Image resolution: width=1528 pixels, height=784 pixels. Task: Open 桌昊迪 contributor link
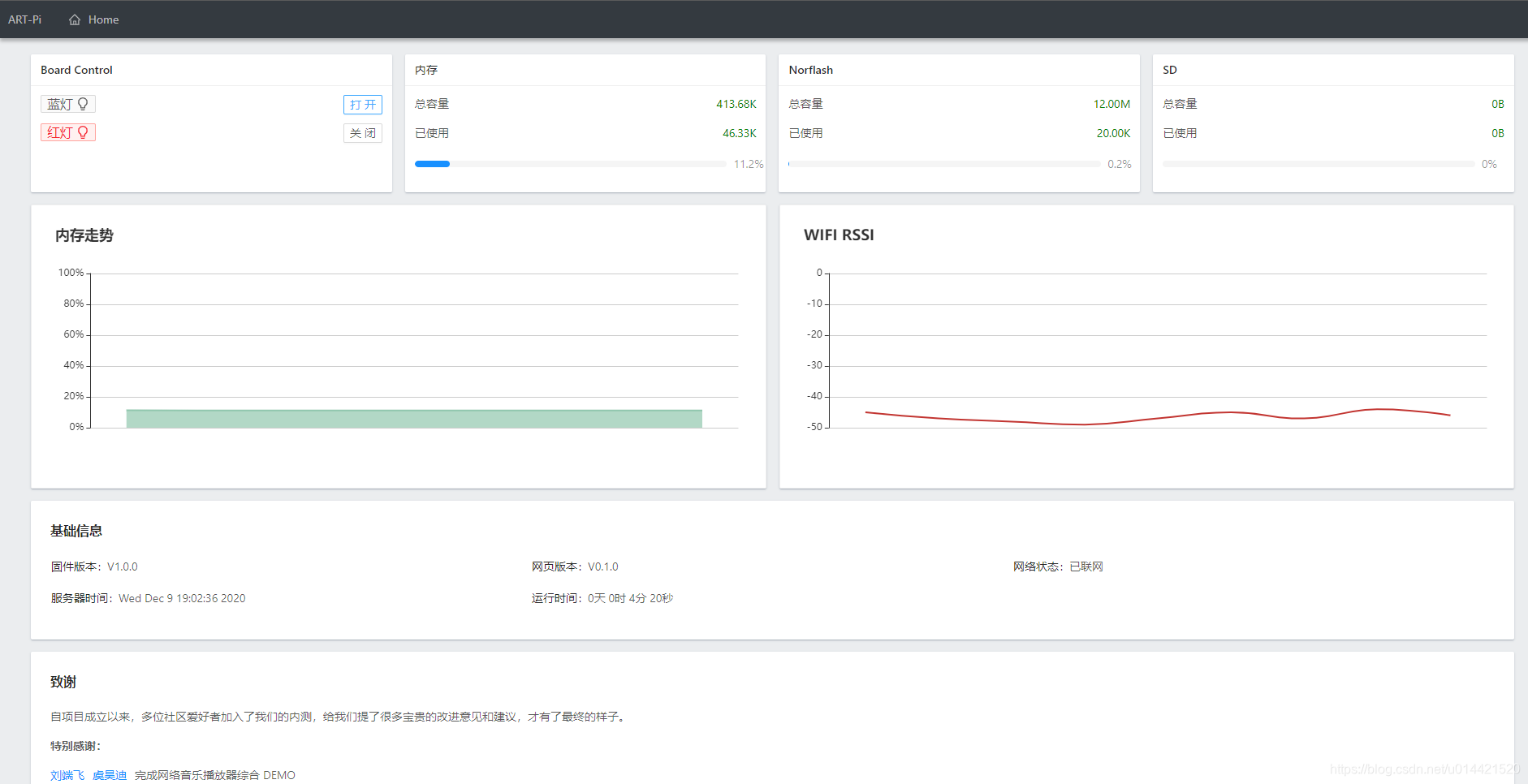(110, 775)
